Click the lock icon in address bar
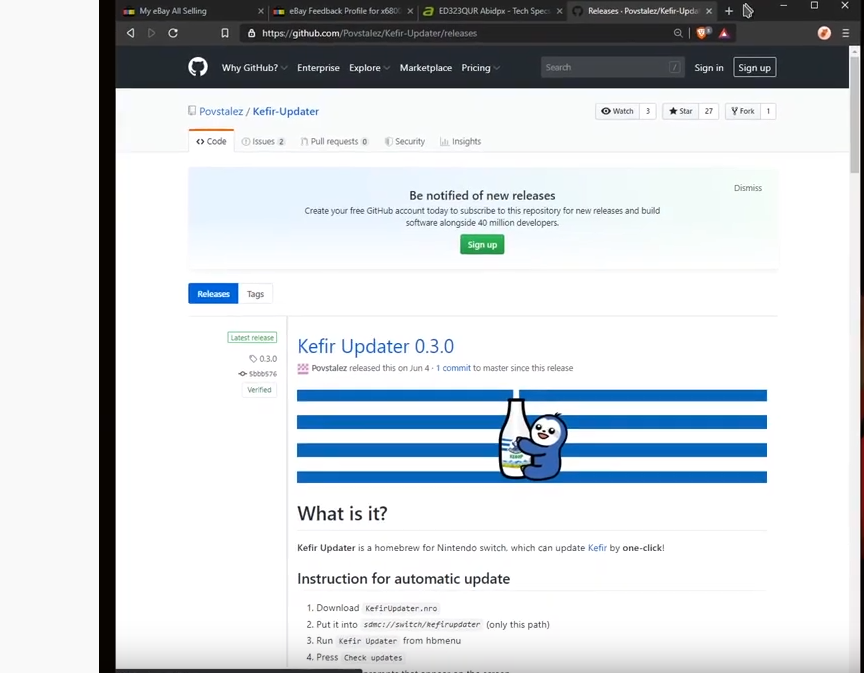 tap(252, 33)
